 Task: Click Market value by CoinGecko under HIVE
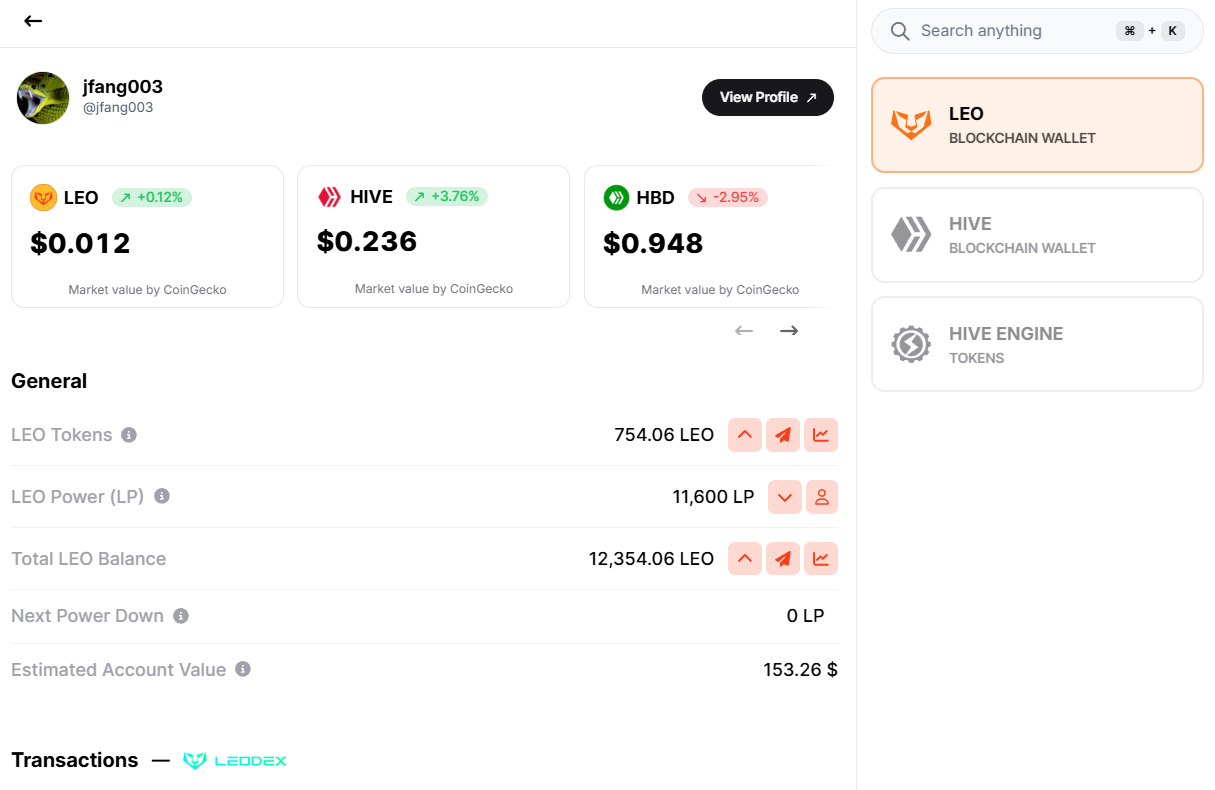pos(434,289)
